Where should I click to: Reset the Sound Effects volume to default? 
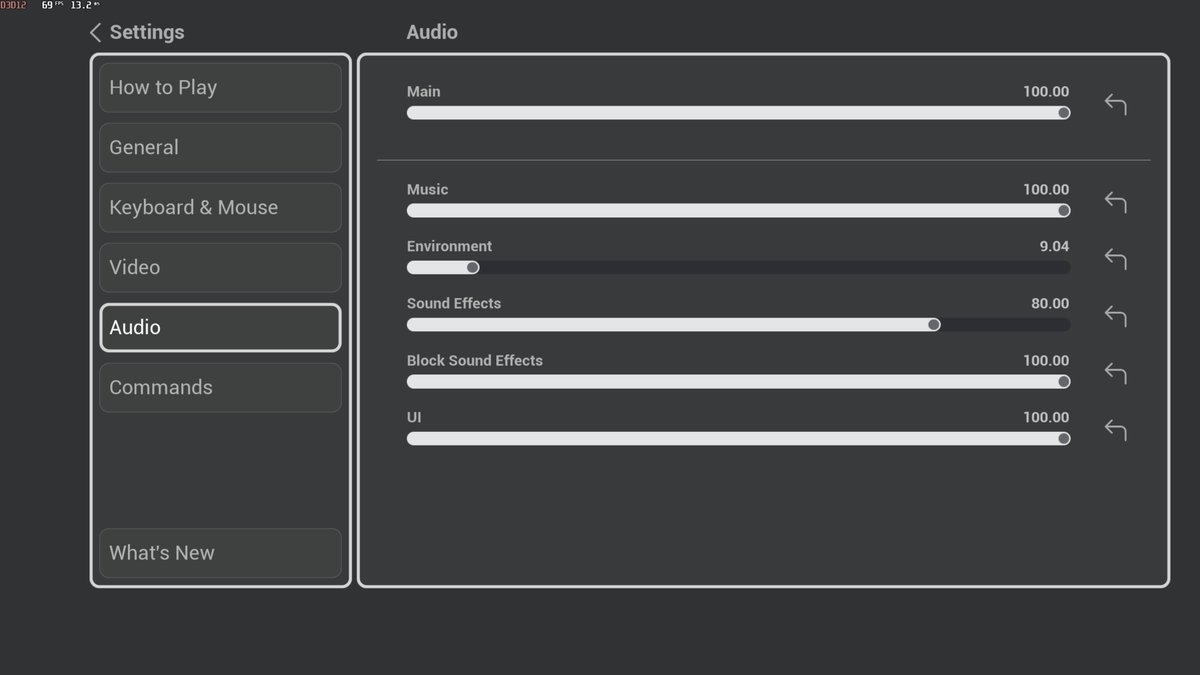pos(1115,316)
